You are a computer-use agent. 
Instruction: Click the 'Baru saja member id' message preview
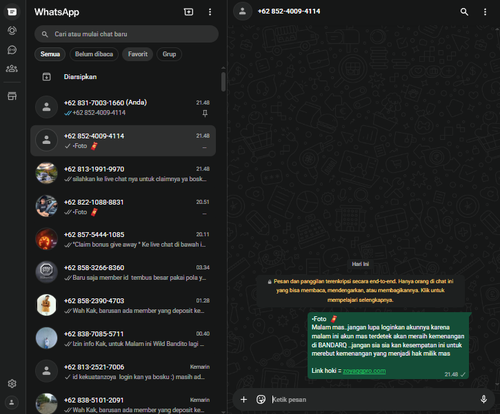[x=139, y=278]
